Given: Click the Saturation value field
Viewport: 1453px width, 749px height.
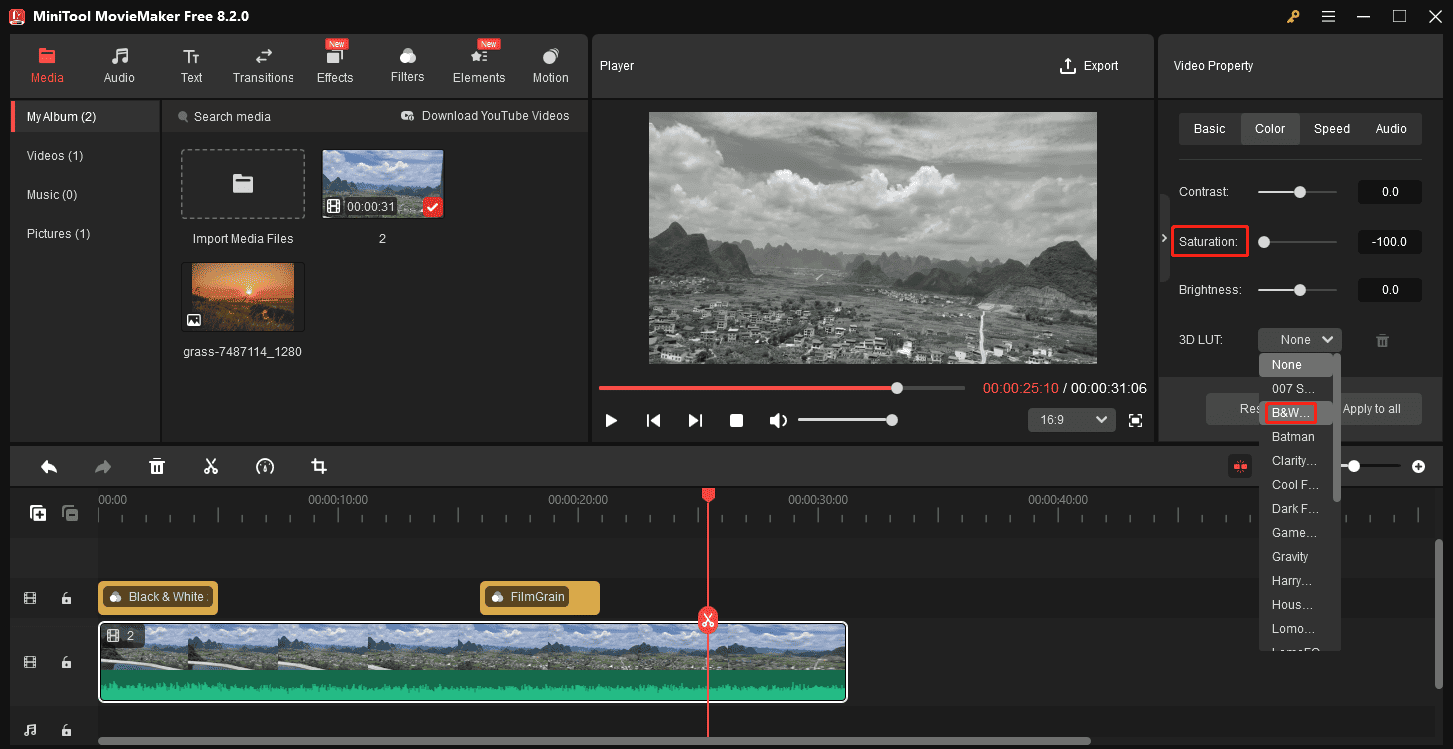Looking at the screenshot, I should click(1389, 242).
